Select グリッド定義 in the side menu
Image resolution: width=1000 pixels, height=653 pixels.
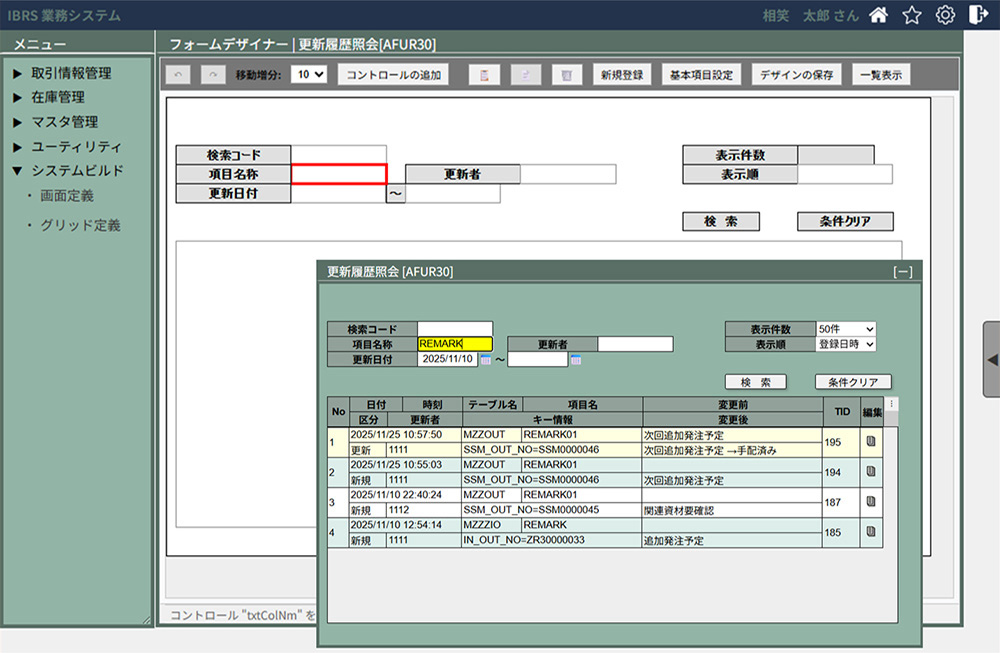pyautogui.click(x=80, y=226)
